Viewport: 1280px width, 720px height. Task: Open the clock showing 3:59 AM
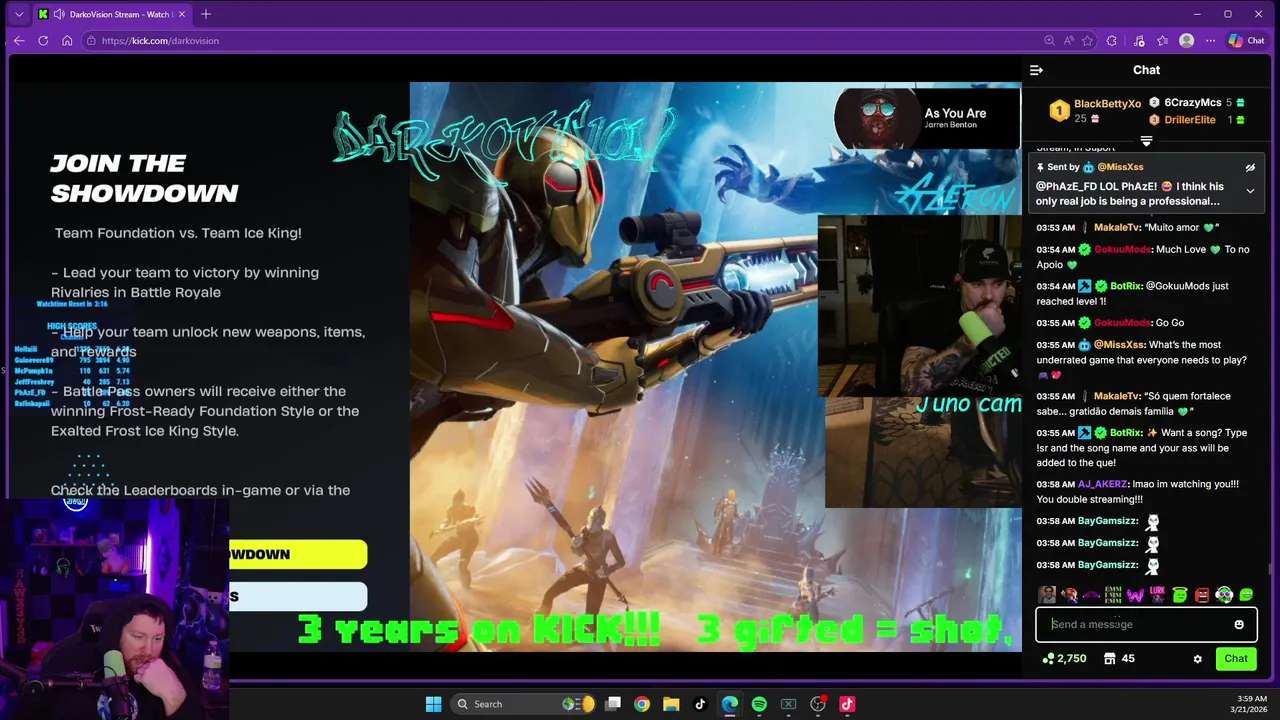click(x=1251, y=704)
